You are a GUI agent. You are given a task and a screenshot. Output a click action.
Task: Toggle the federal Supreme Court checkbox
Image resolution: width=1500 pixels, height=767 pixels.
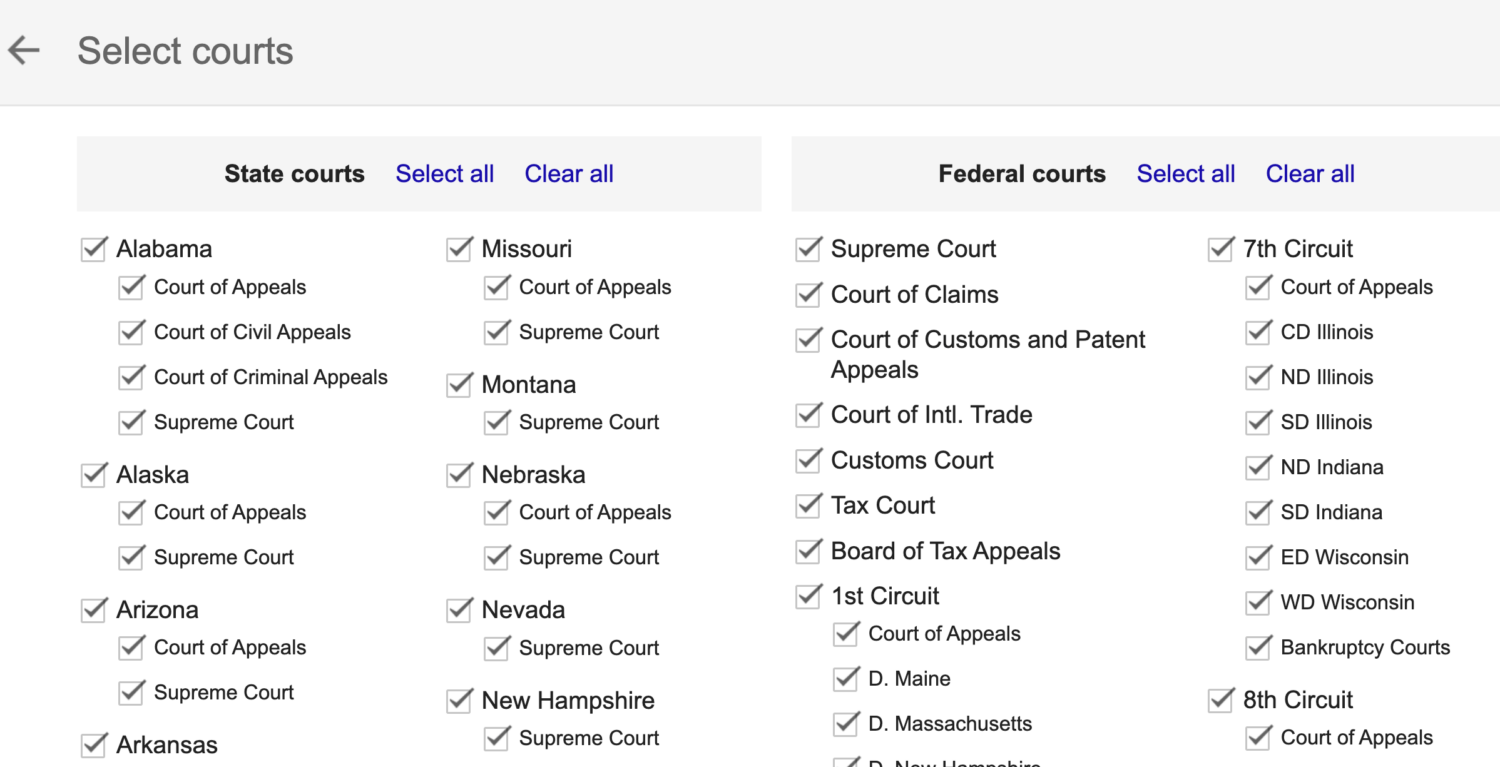point(808,249)
